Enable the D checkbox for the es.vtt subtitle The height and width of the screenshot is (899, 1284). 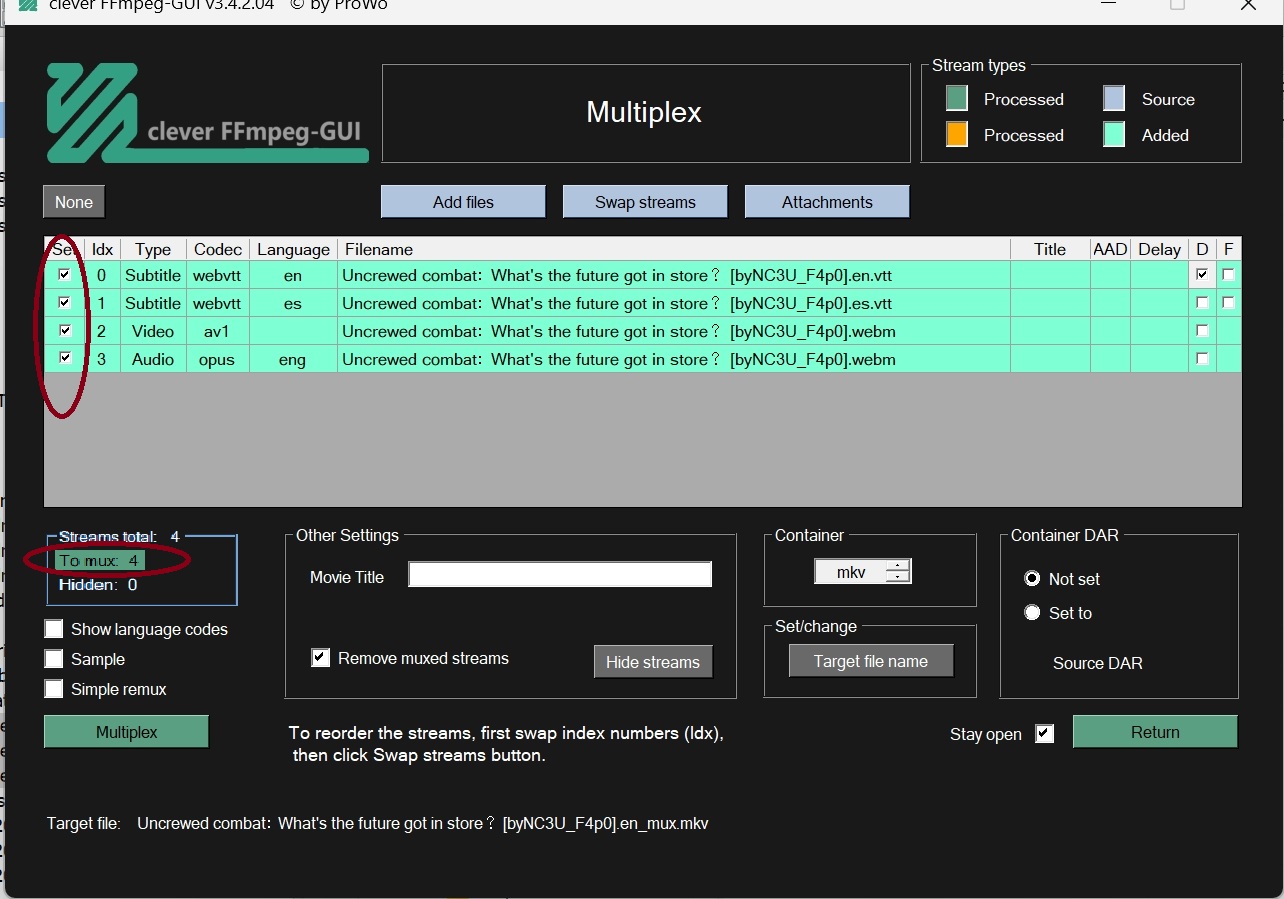[1202, 302]
